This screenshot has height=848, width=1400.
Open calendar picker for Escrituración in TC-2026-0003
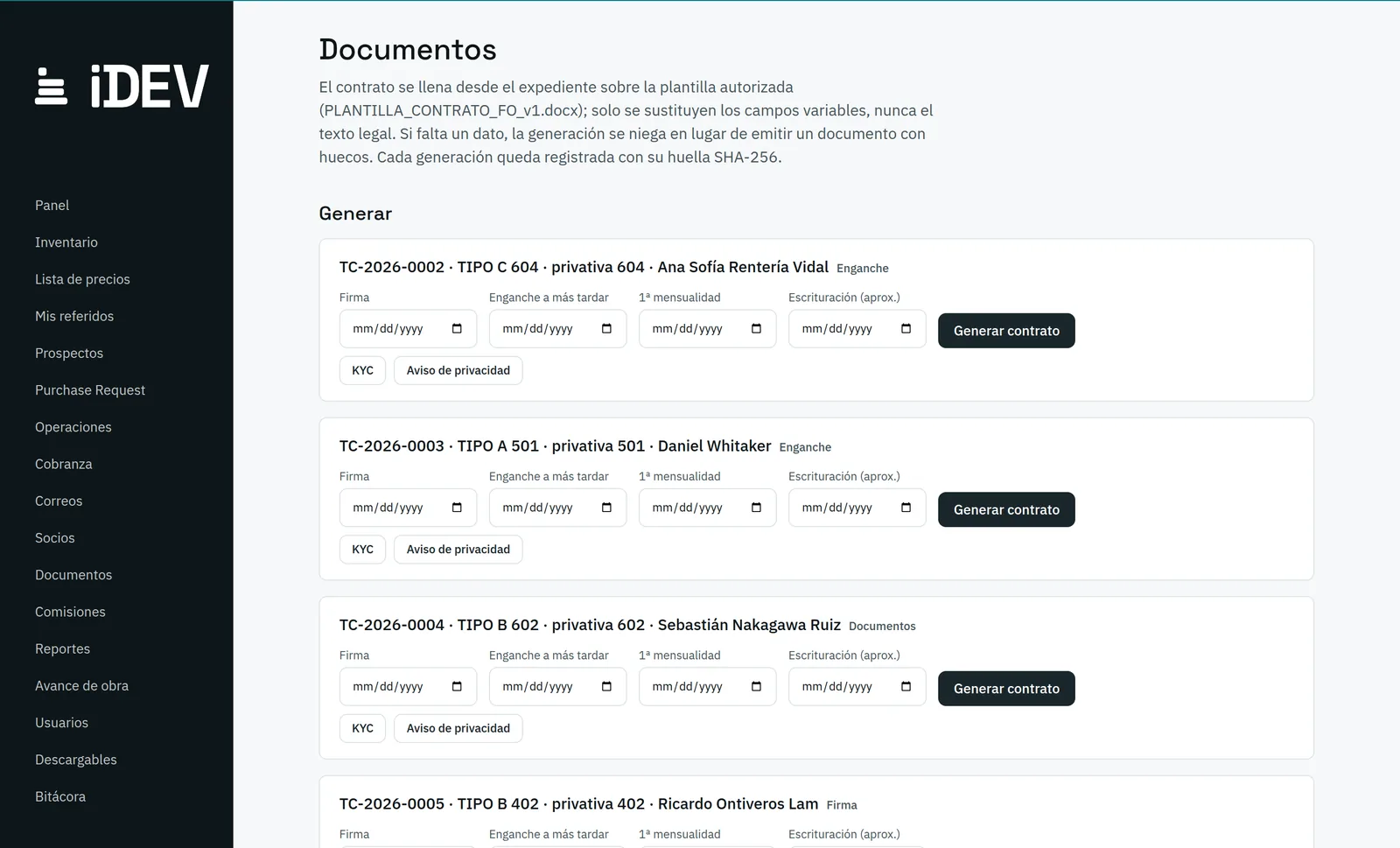tap(906, 508)
